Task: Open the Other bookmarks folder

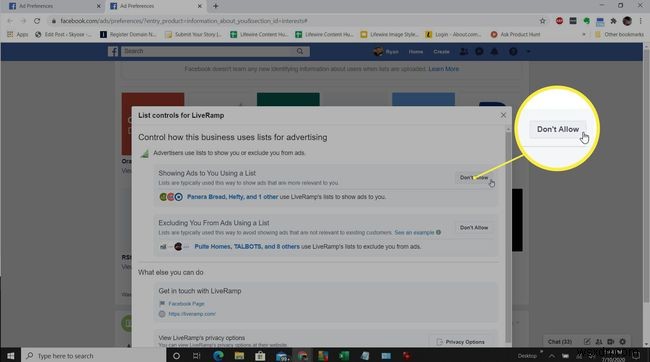Action: [619, 34]
